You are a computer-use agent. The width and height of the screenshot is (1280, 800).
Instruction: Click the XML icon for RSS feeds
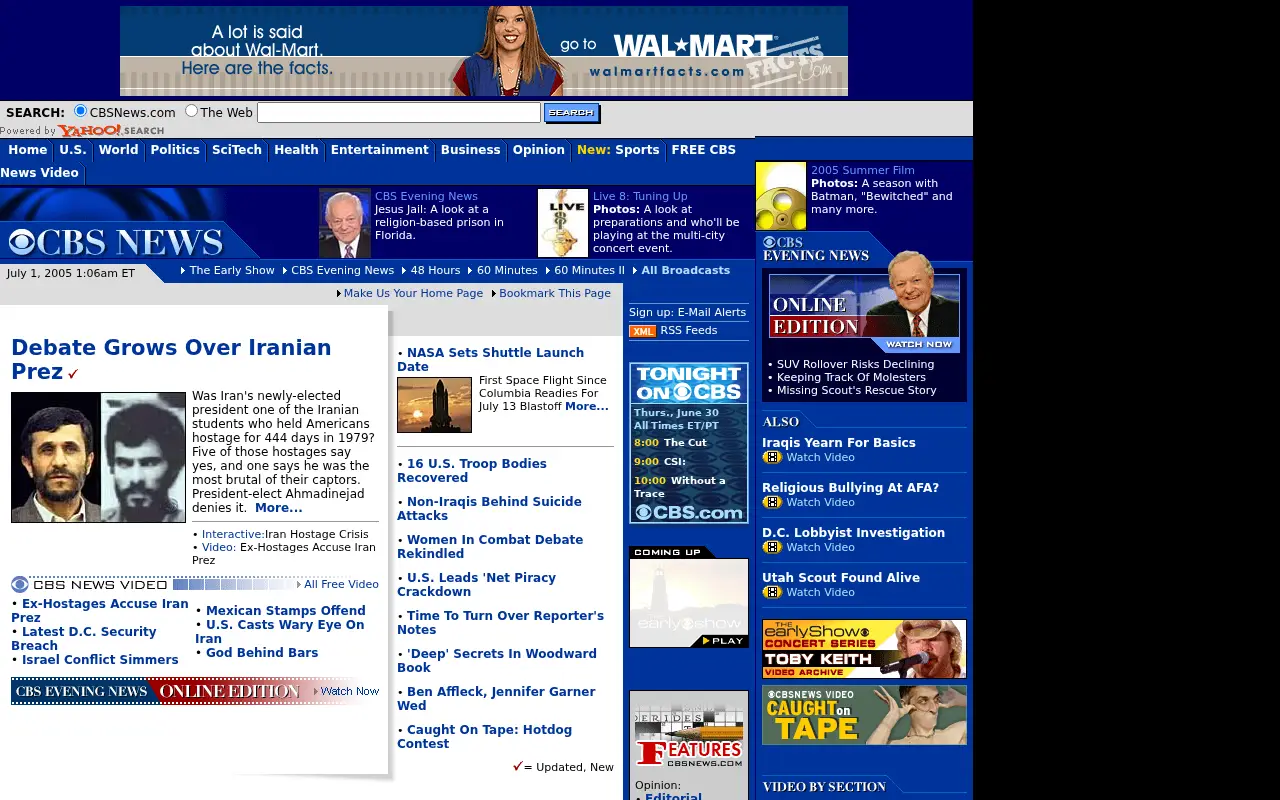pyautogui.click(x=642, y=331)
